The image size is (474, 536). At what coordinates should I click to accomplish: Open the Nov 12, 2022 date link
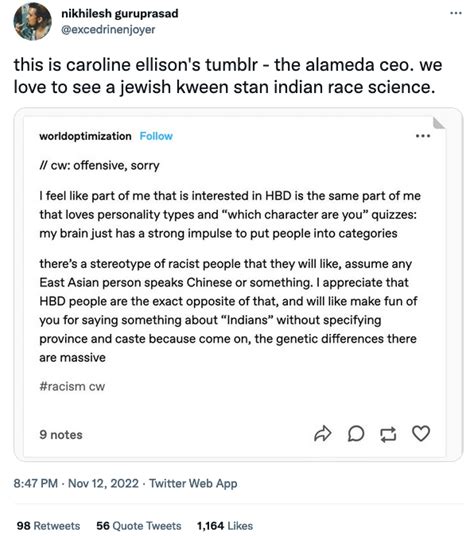104,483
